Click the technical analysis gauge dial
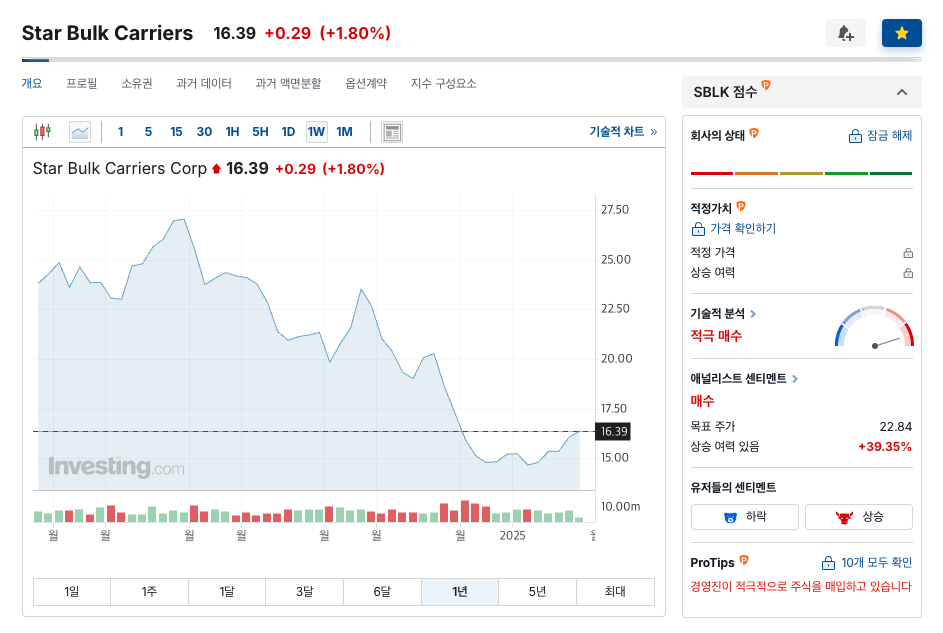Screen dimensions: 943x633 [x=874, y=328]
